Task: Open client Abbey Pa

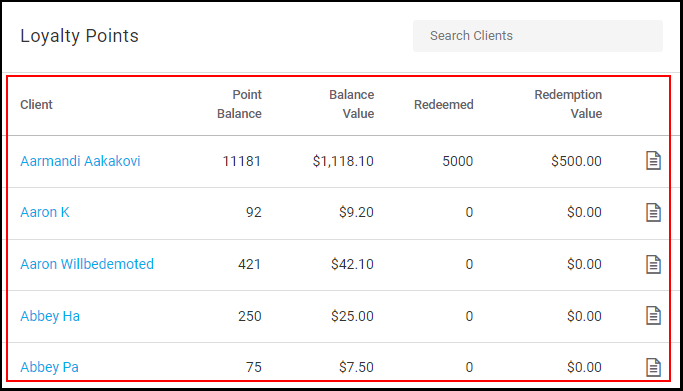Action: pyautogui.click(x=49, y=367)
